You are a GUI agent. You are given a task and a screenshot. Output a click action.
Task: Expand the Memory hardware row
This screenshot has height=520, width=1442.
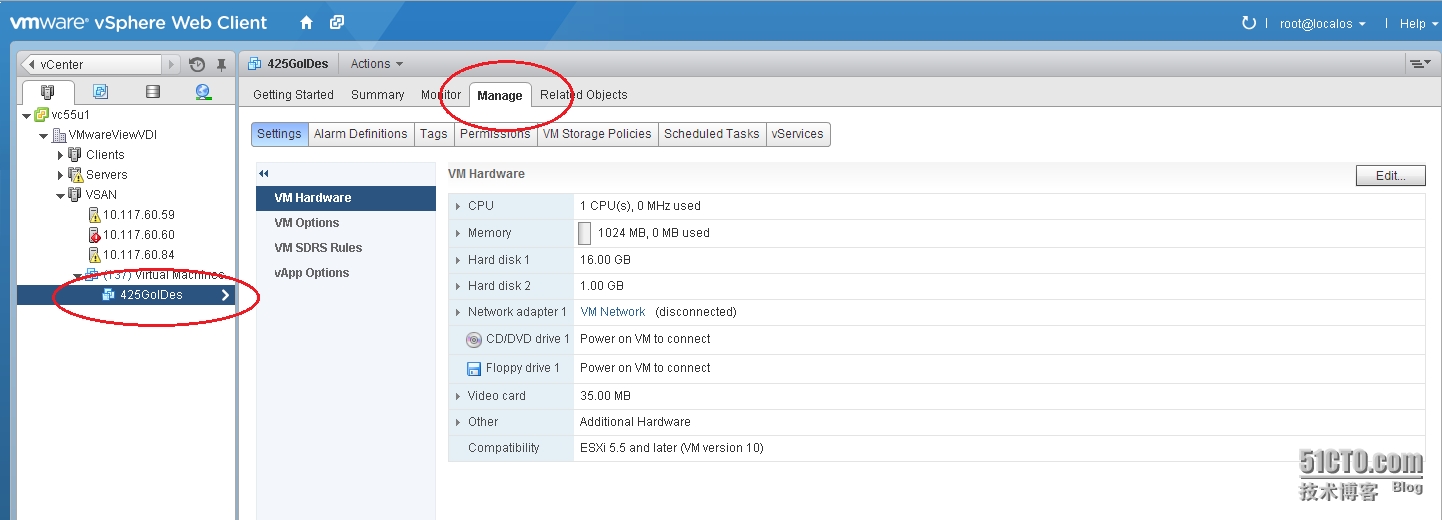click(x=458, y=233)
